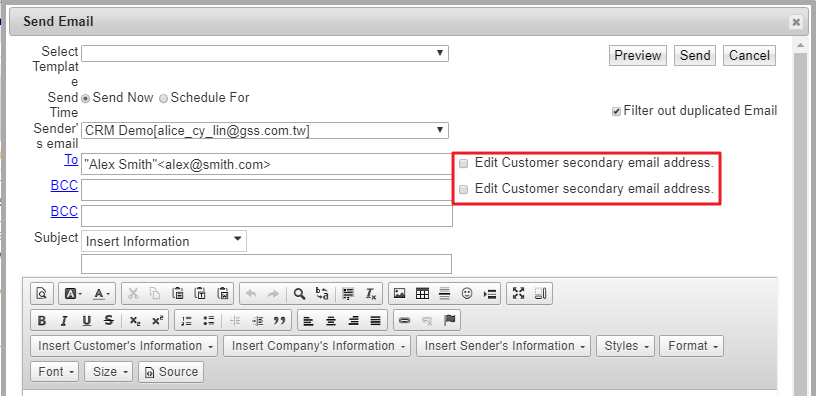Insert an Anchor with flag icon
This screenshot has width=816, height=396.
[x=449, y=321]
